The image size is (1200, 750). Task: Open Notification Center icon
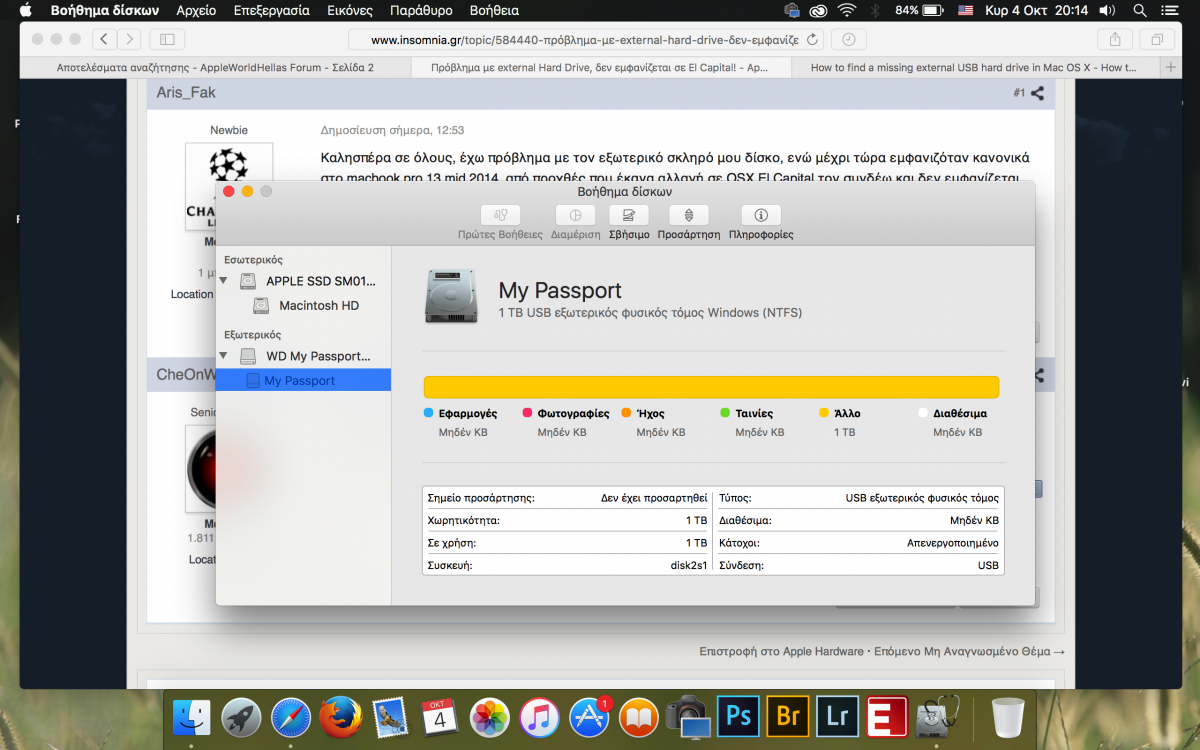(x=1171, y=10)
